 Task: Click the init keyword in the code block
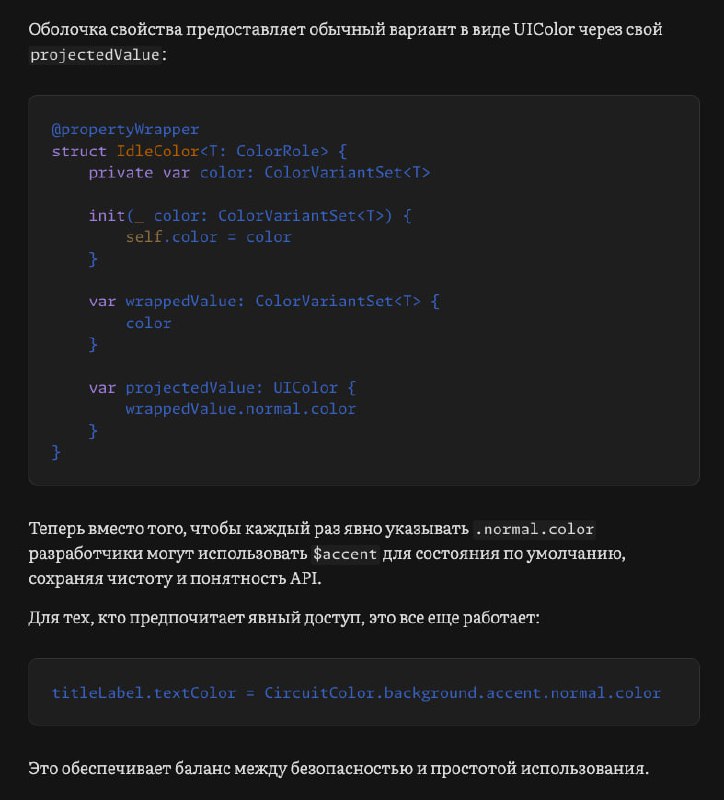pyautogui.click(x=107, y=216)
